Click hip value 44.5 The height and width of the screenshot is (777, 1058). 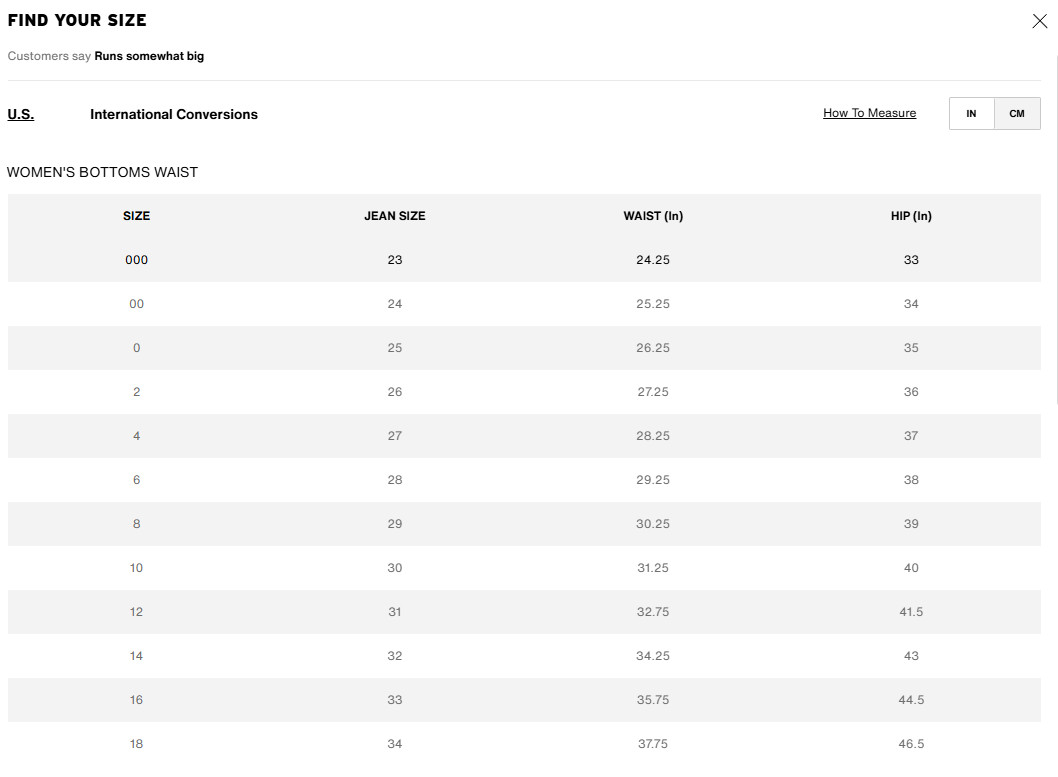[911, 700]
